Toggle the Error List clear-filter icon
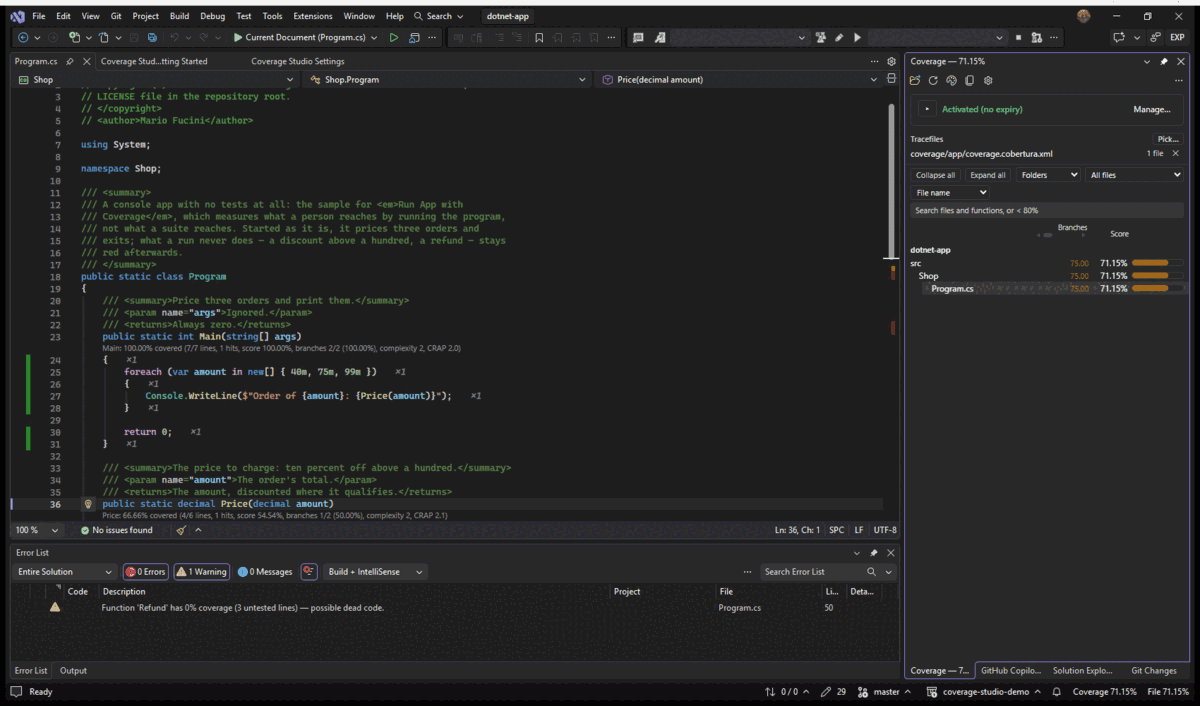The image size is (1200, 706). (309, 572)
